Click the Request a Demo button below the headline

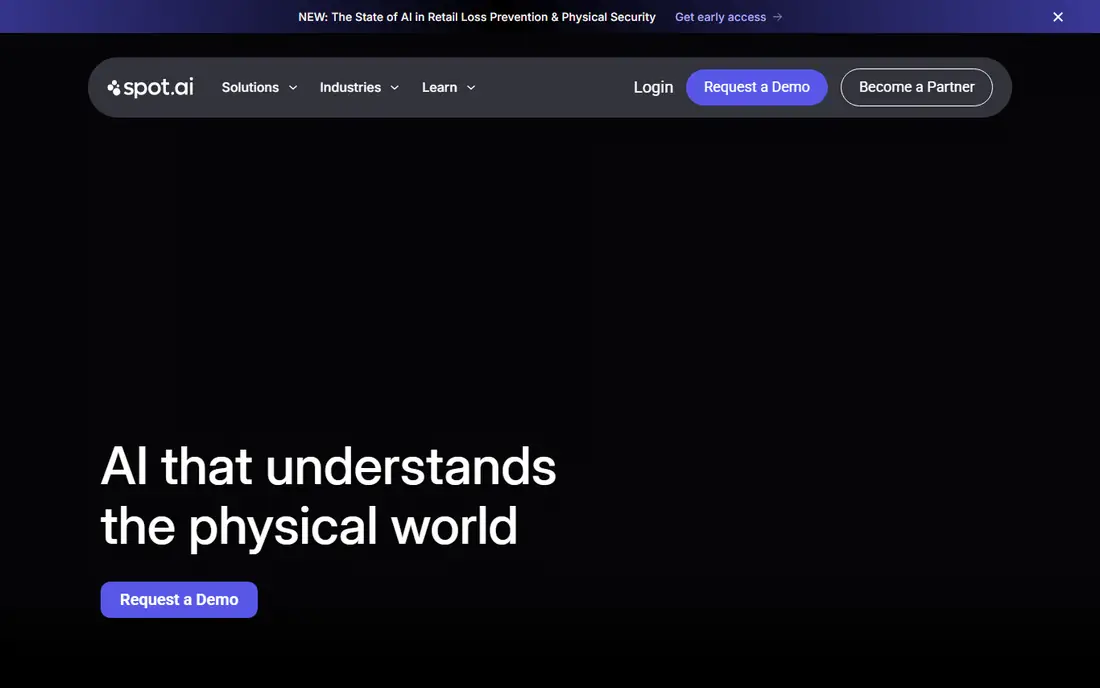(x=179, y=600)
